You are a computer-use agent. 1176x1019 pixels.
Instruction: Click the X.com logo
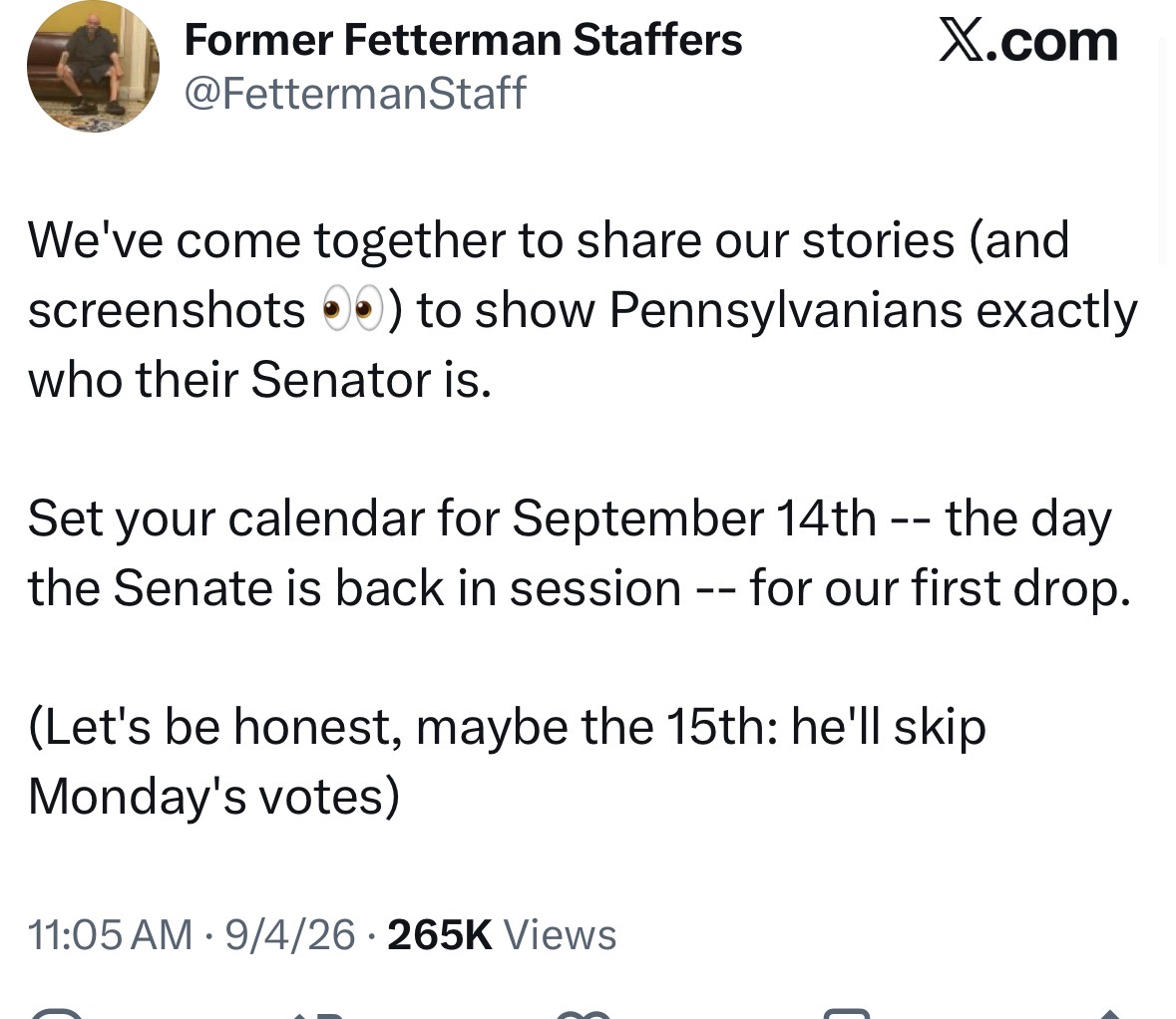(1028, 41)
